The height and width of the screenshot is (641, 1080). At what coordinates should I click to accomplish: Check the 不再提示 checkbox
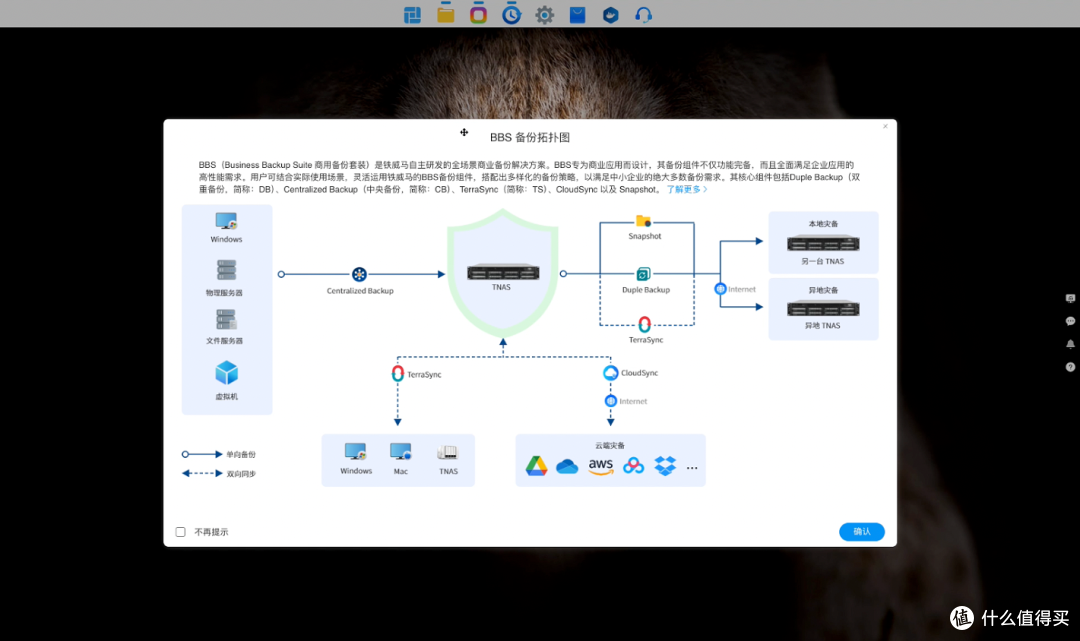[180, 532]
